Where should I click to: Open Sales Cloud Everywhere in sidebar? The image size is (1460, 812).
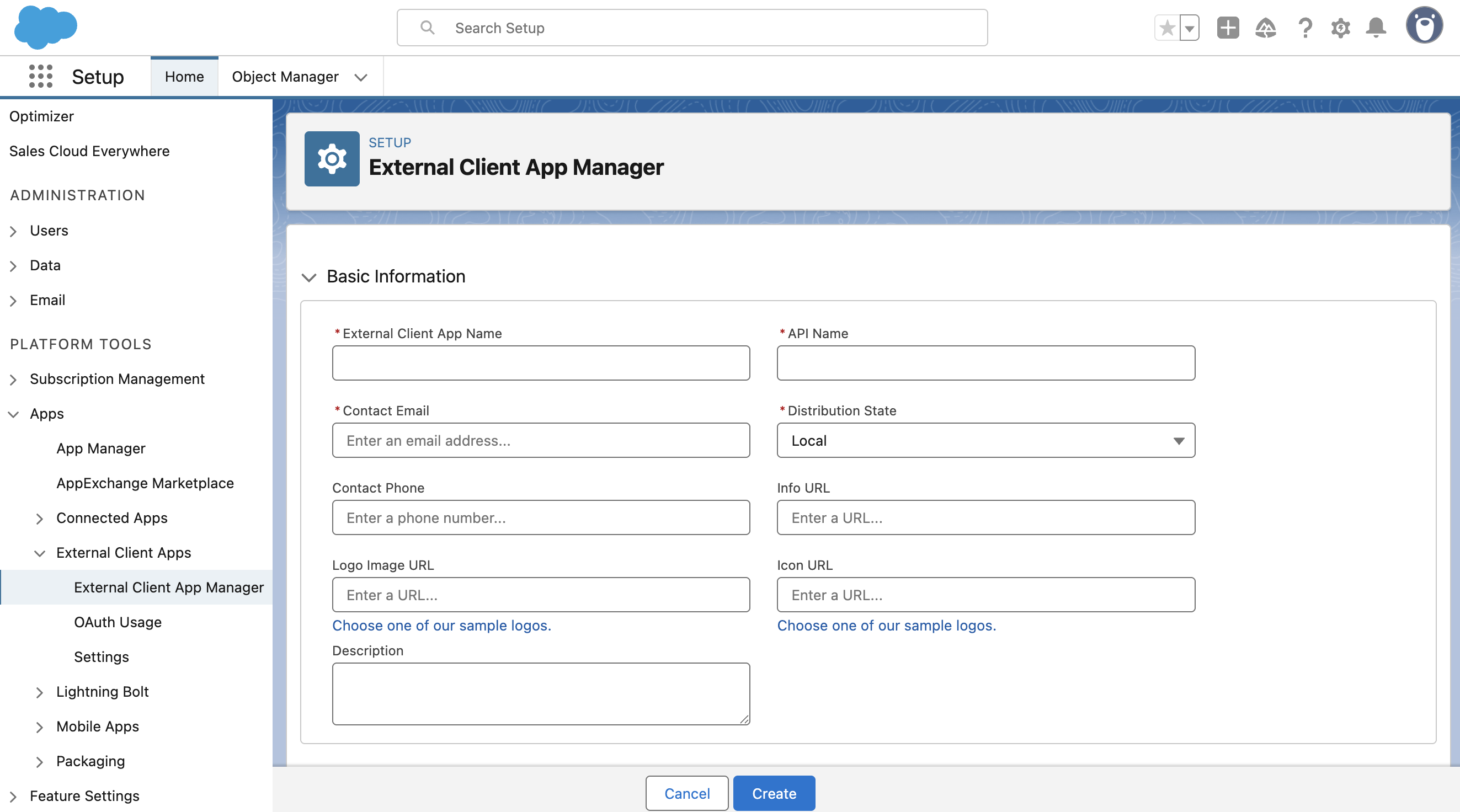[x=89, y=151]
